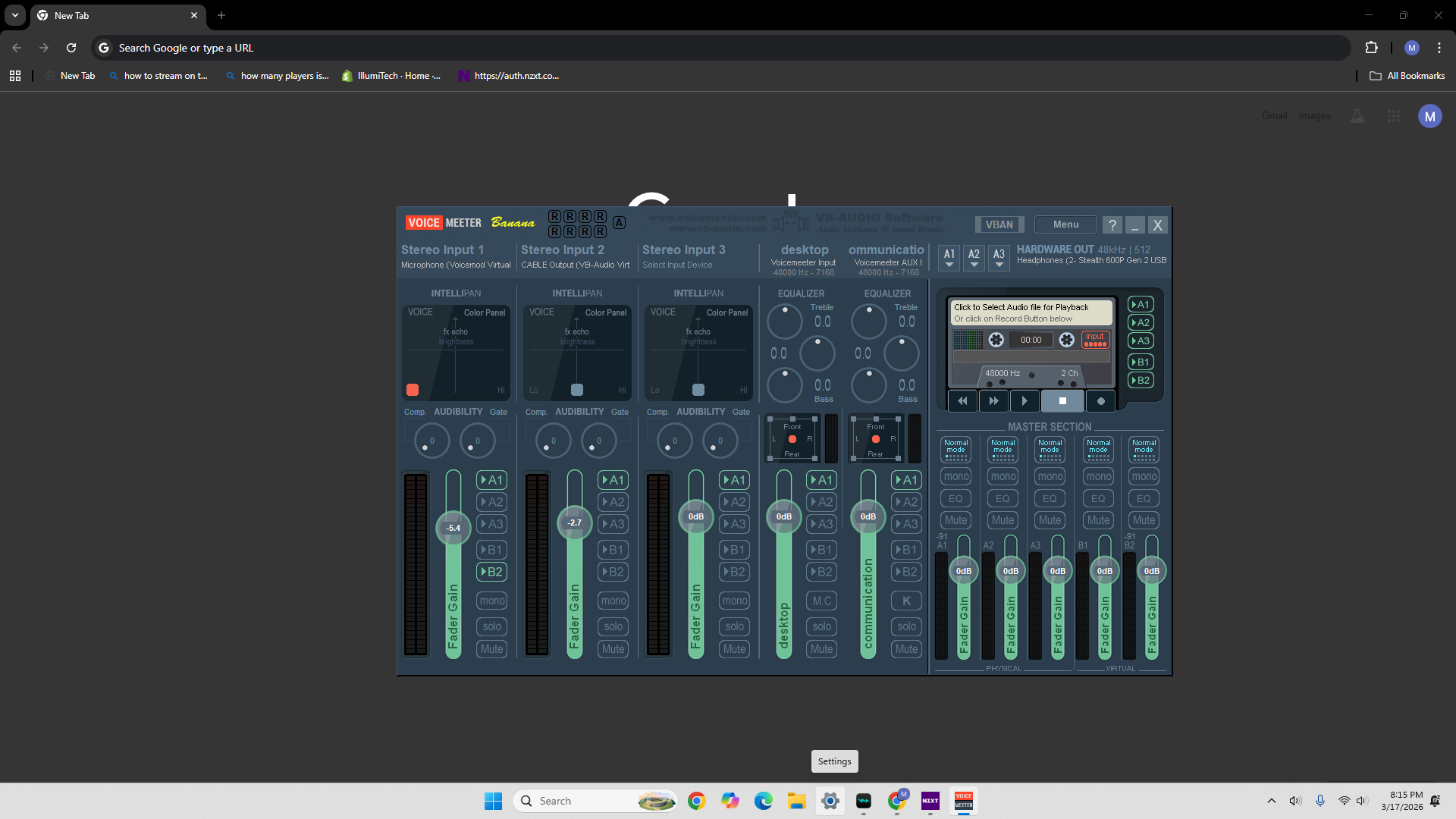The image size is (1456, 819).
Task: Toggle the cassette recorder B2 output
Action: (x=1141, y=381)
